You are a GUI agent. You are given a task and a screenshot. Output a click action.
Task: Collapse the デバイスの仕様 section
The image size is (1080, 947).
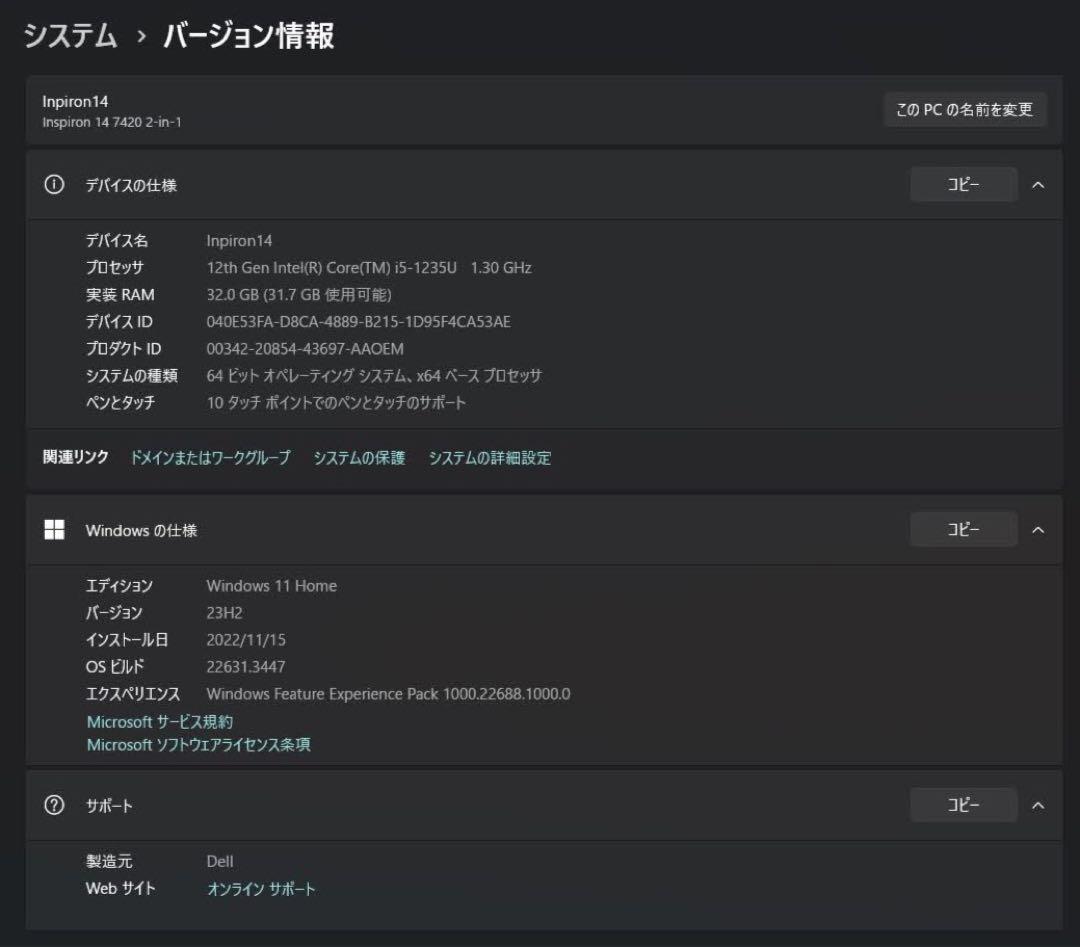pos(1038,184)
